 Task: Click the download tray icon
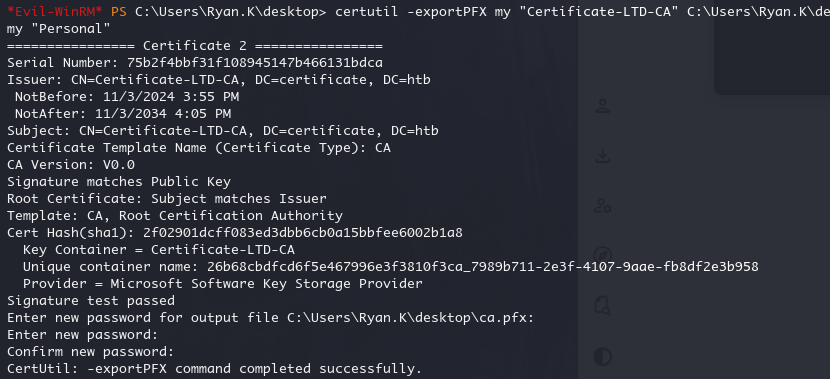(x=602, y=156)
